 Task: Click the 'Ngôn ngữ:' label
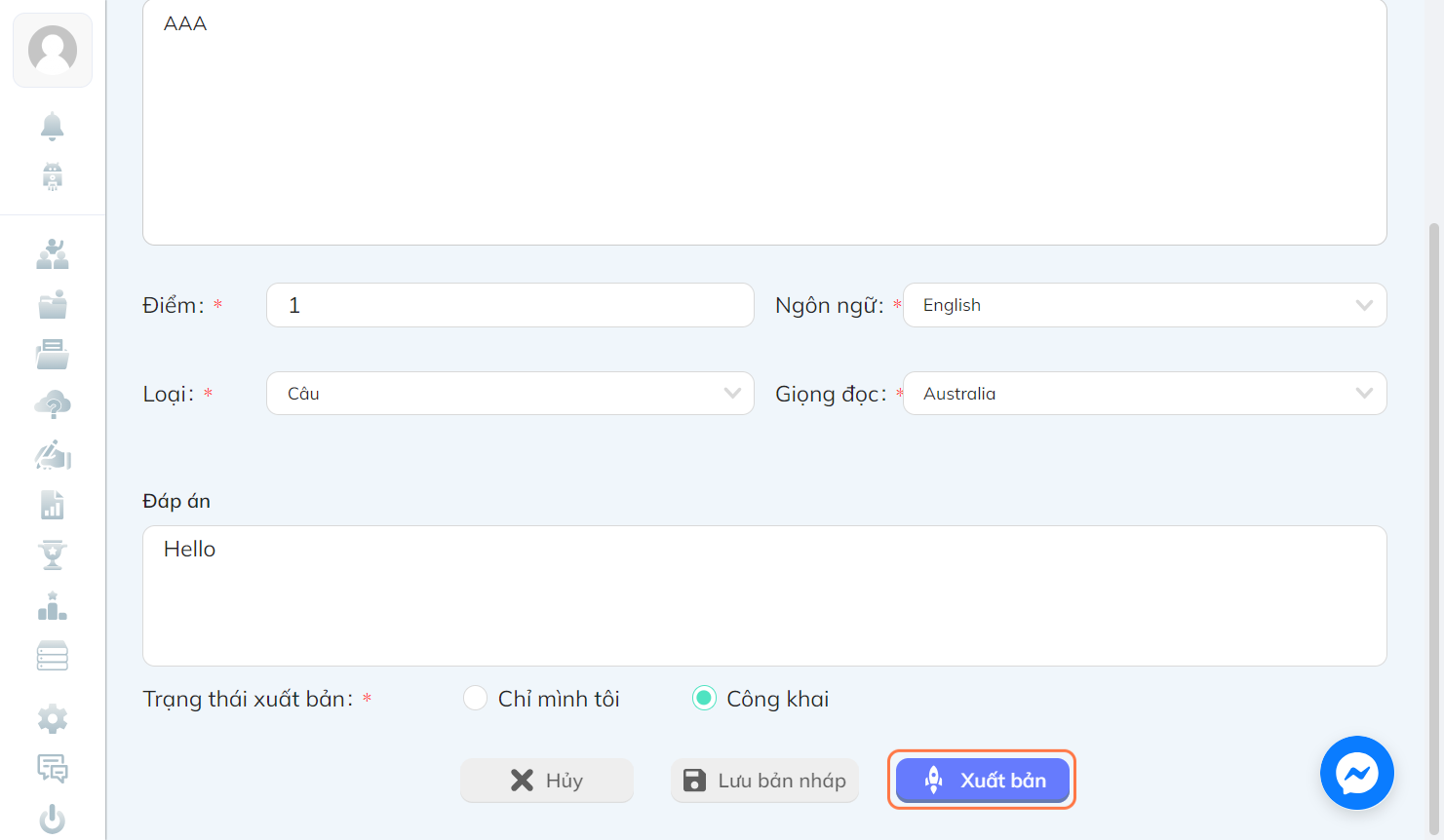click(x=830, y=305)
